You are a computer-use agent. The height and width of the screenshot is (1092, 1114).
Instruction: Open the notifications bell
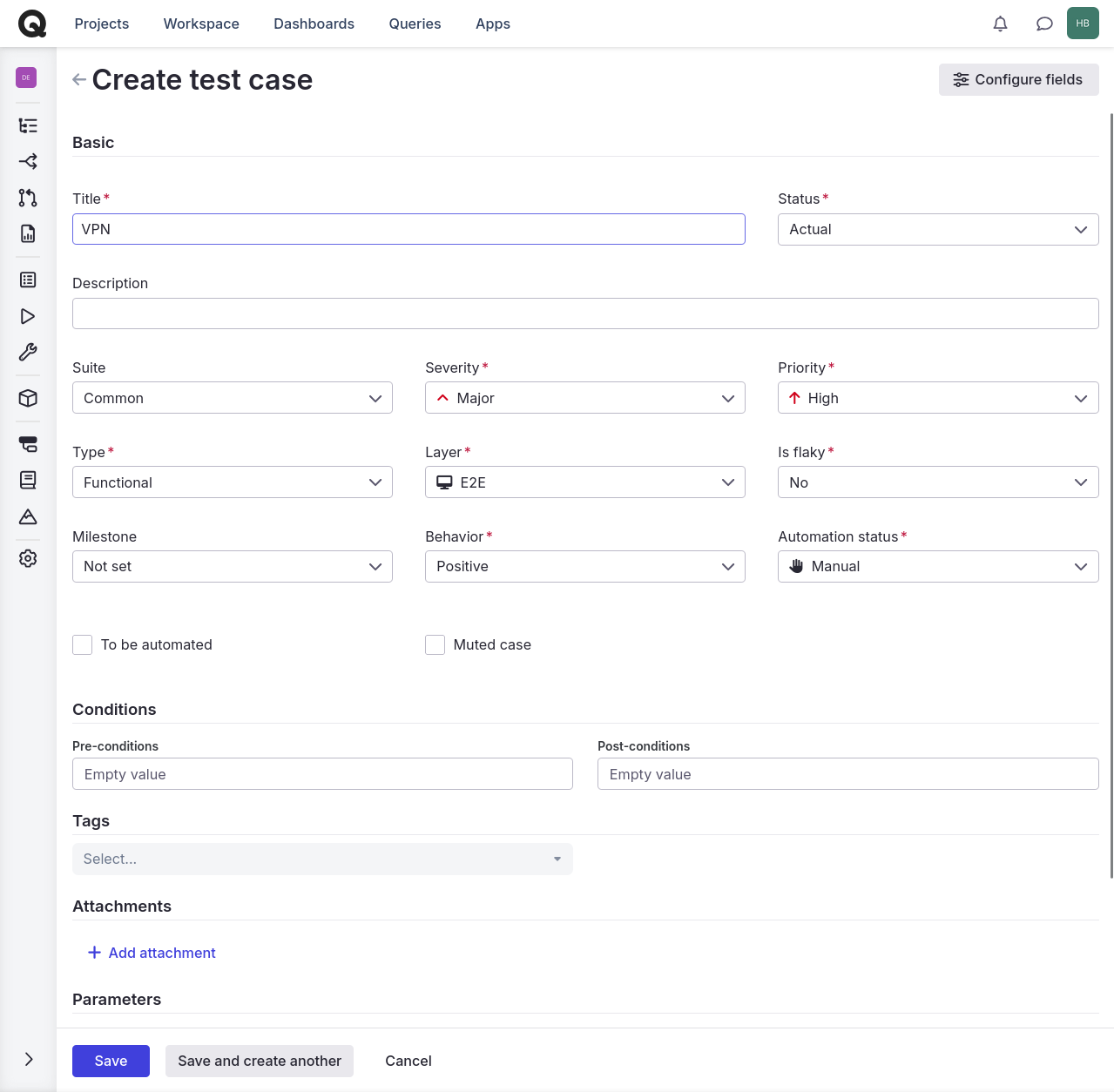[1000, 24]
